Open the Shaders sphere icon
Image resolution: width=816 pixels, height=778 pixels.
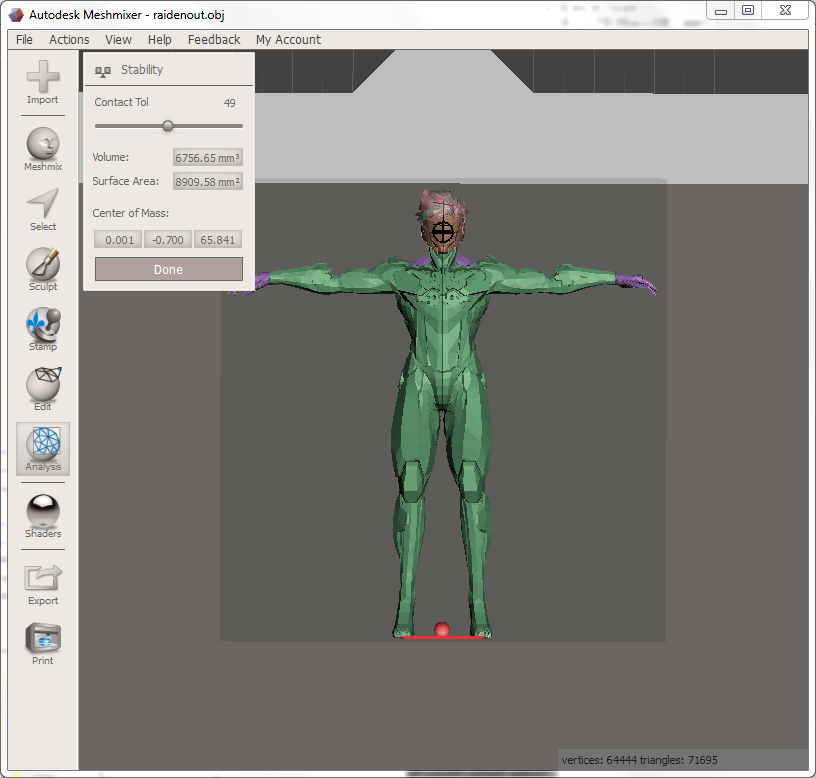[x=42, y=514]
